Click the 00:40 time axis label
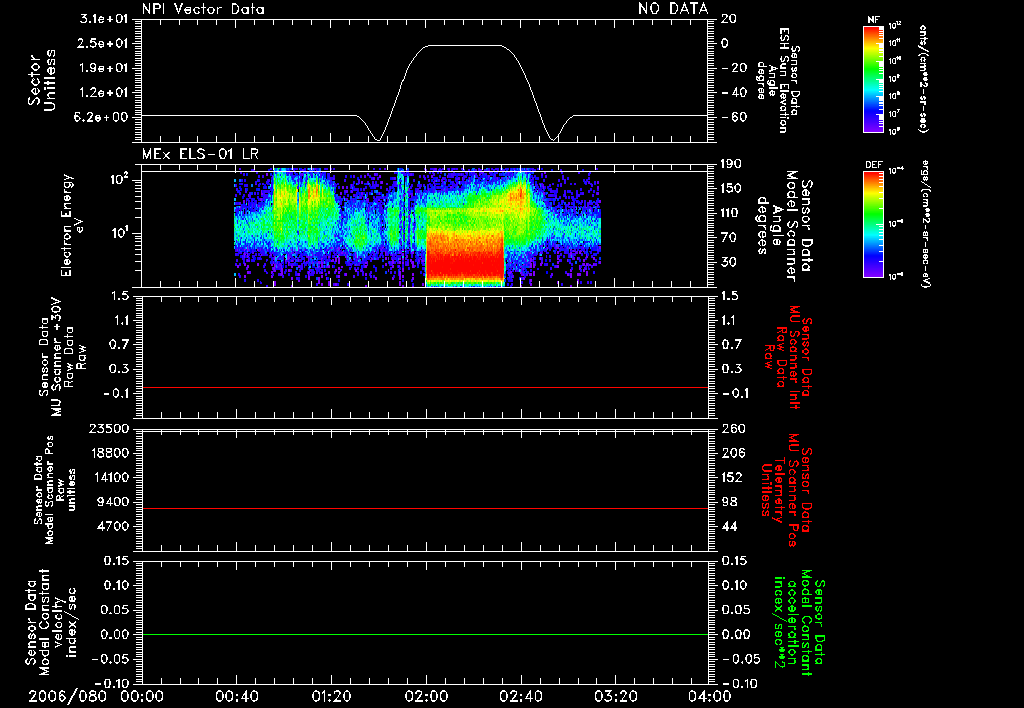 [236, 696]
